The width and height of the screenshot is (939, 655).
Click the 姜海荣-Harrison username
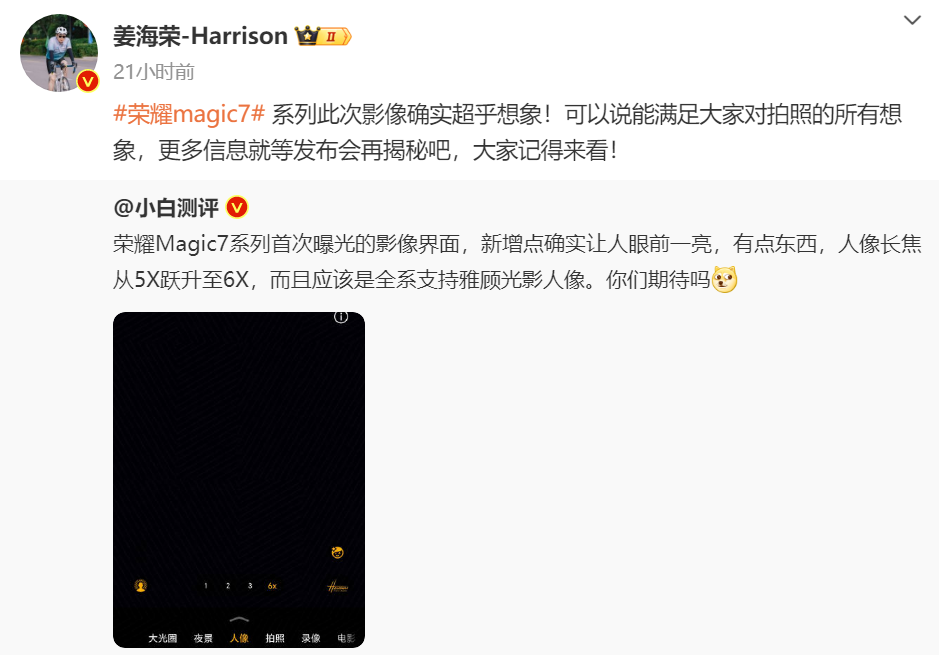(x=200, y=37)
